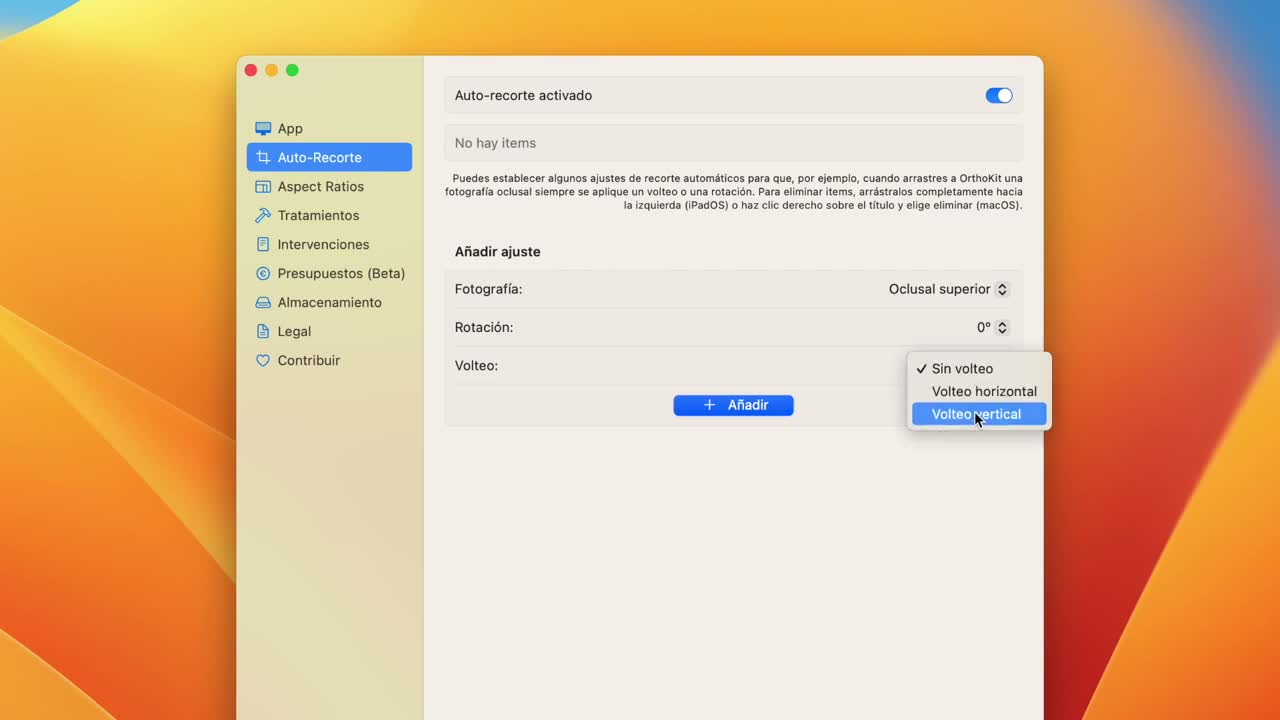Click the Contribuir heart icon
The height and width of the screenshot is (720, 1280).
point(263,360)
